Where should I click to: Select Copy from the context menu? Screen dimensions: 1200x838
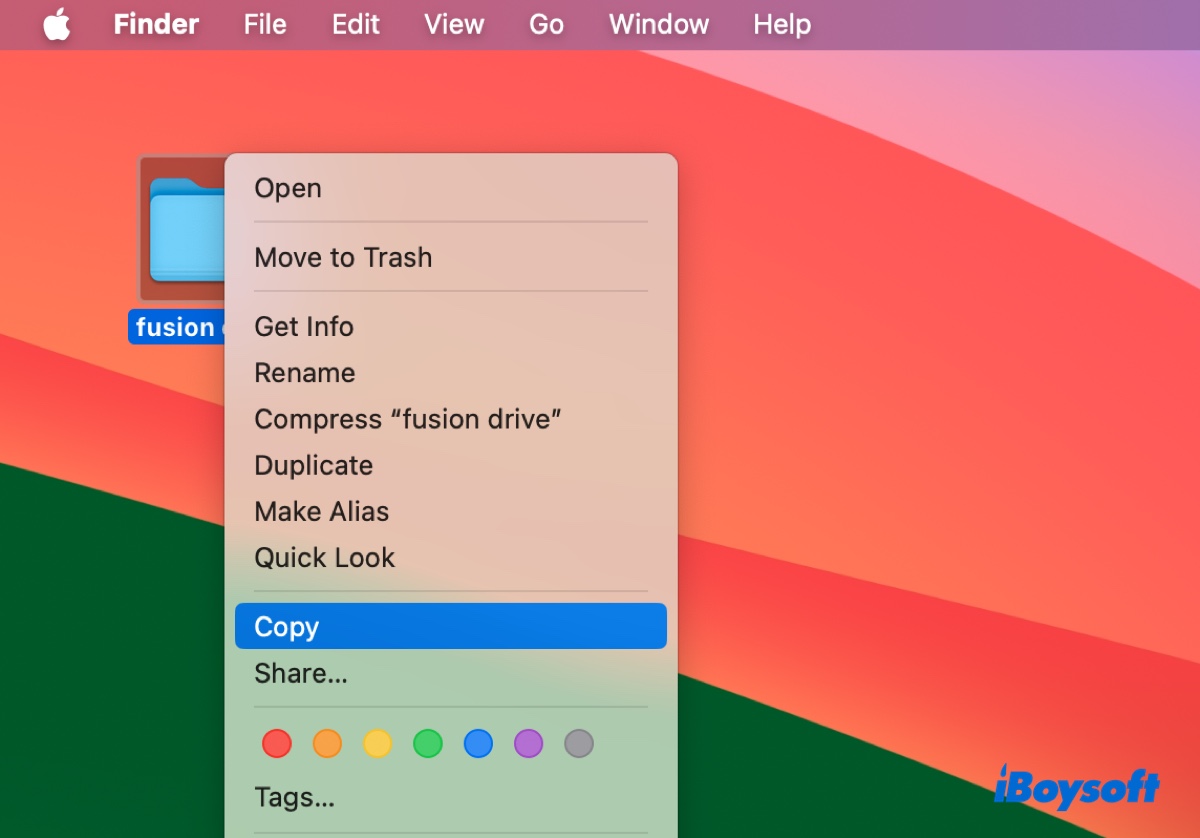[x=450, y=627]
